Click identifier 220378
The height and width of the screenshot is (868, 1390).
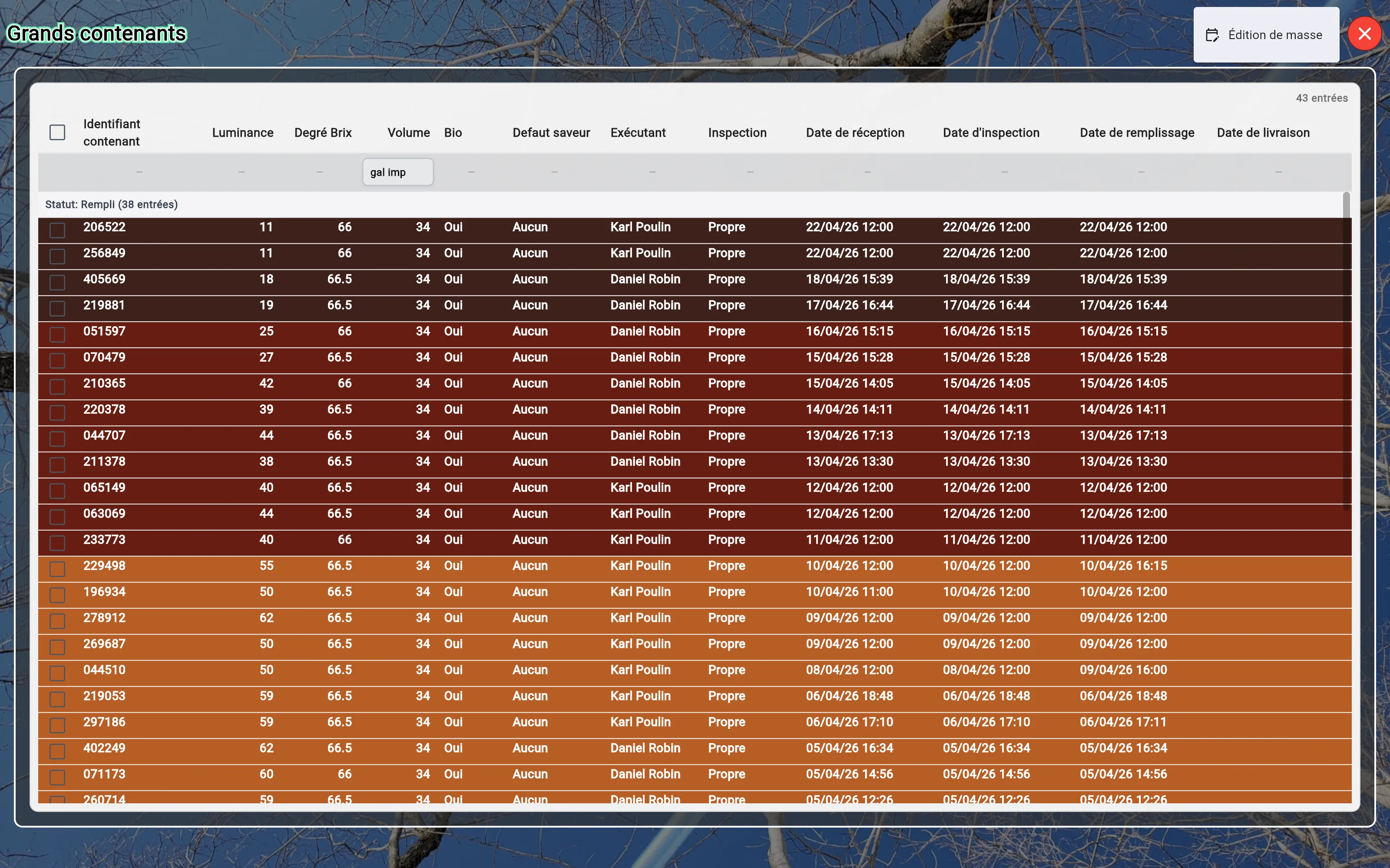(x=104, y=409)
